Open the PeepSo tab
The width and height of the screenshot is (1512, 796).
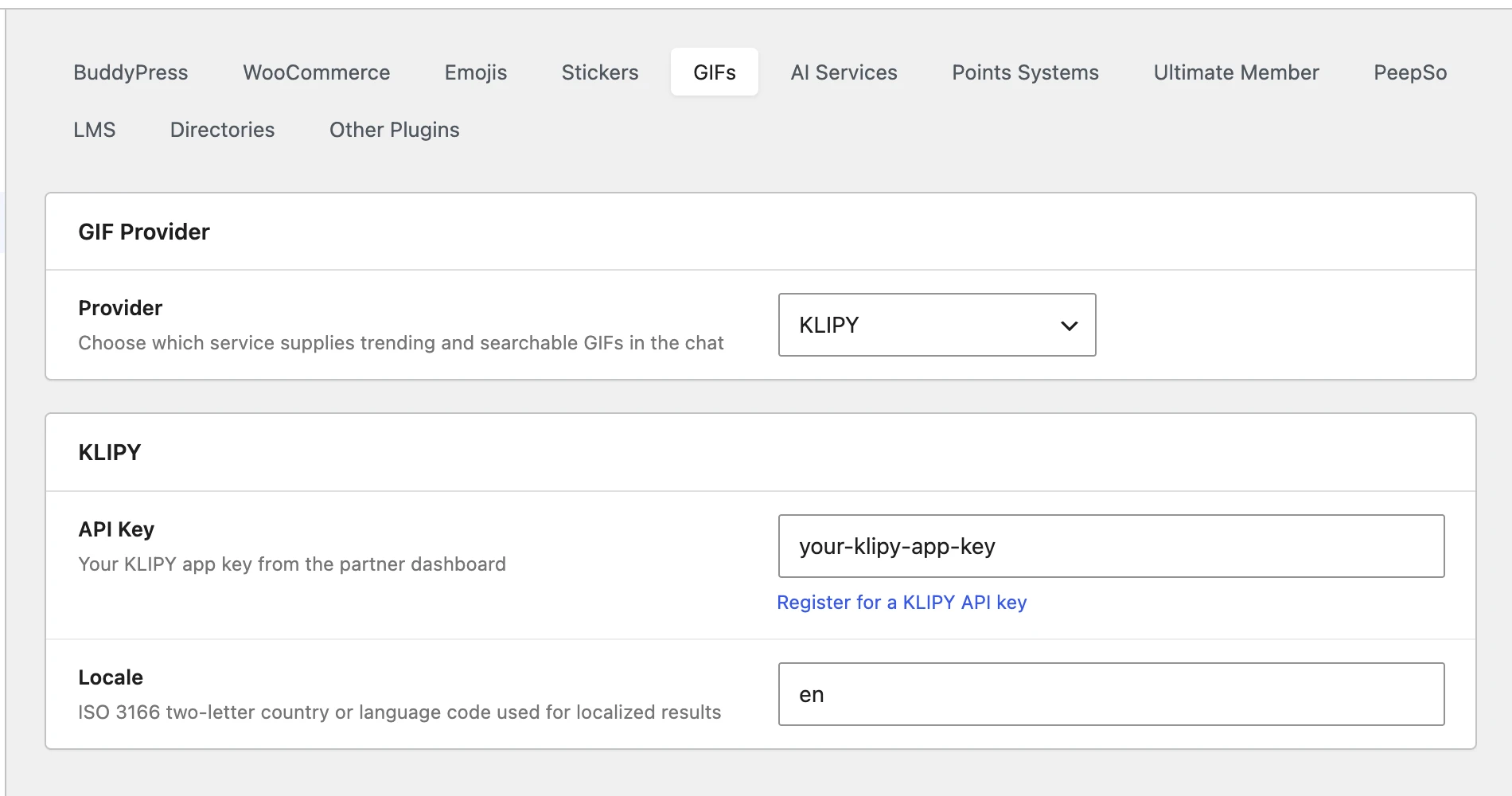pos(1410,72)
